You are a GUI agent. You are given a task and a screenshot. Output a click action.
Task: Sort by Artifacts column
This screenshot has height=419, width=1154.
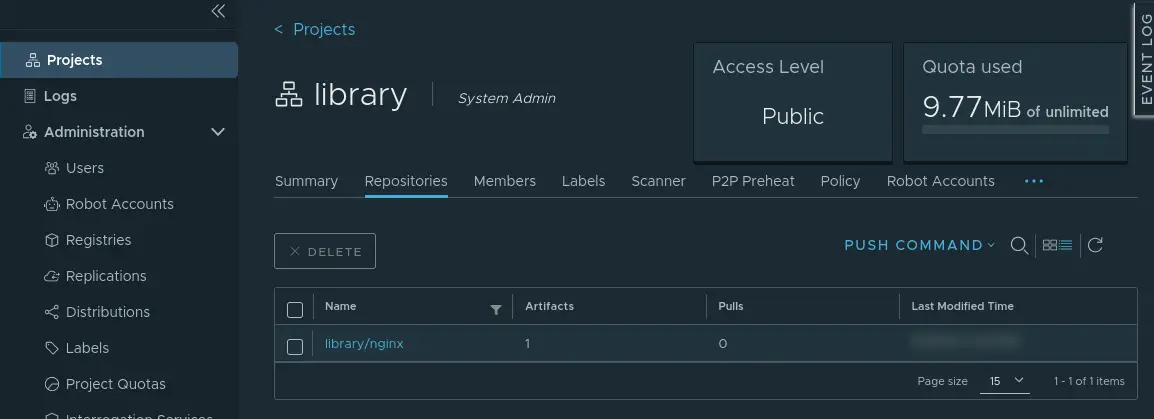click(x=549, y=306)
